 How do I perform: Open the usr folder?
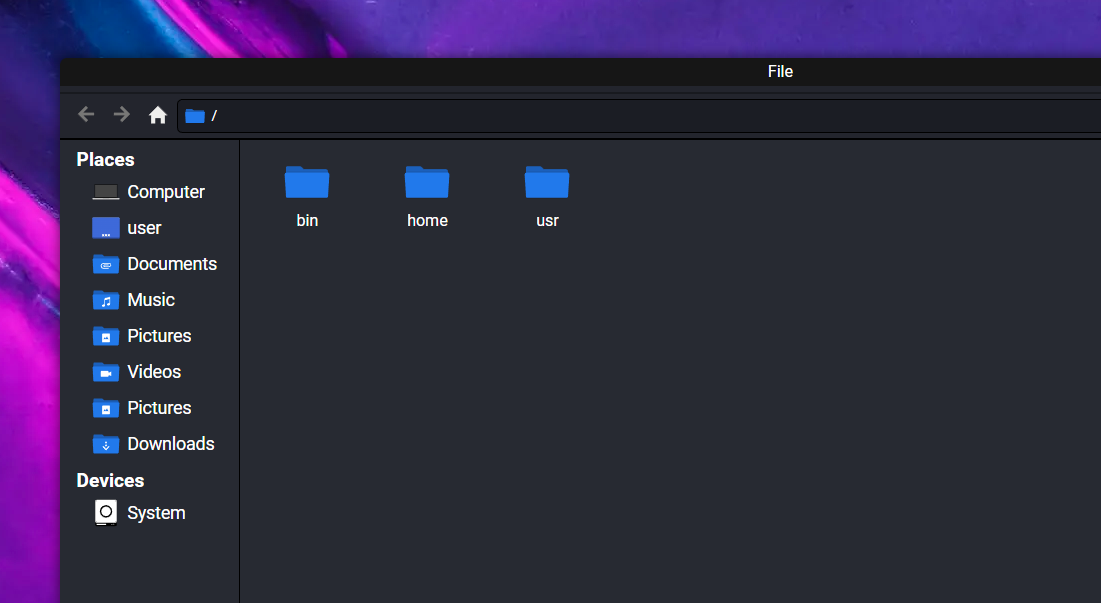[547, 183]
